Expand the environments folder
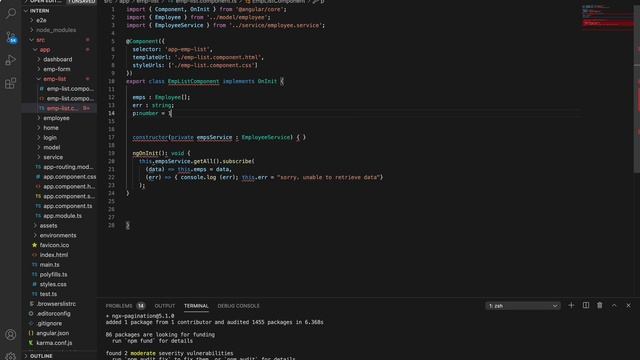The width and height of the screenshot is (640, 360). tap(58, 236)
